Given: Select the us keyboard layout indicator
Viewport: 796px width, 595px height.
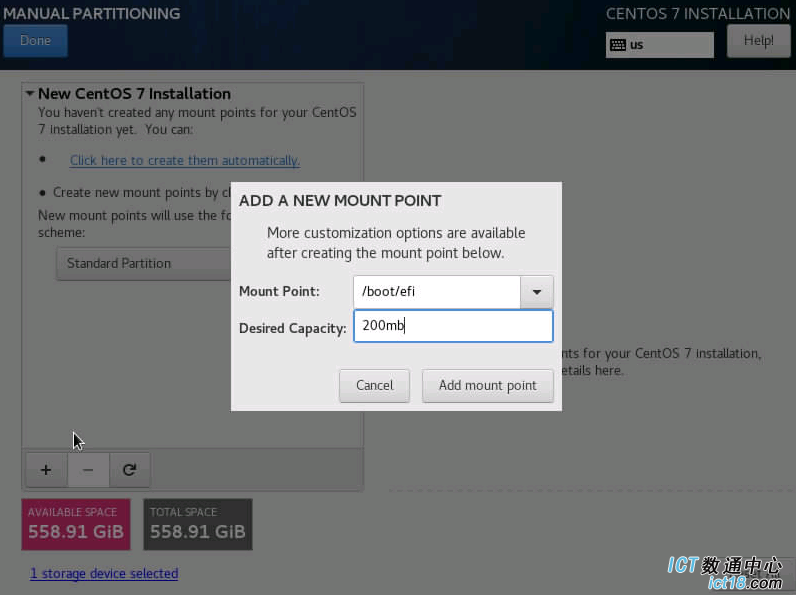Looking at the screenshot, I should 659,45.
